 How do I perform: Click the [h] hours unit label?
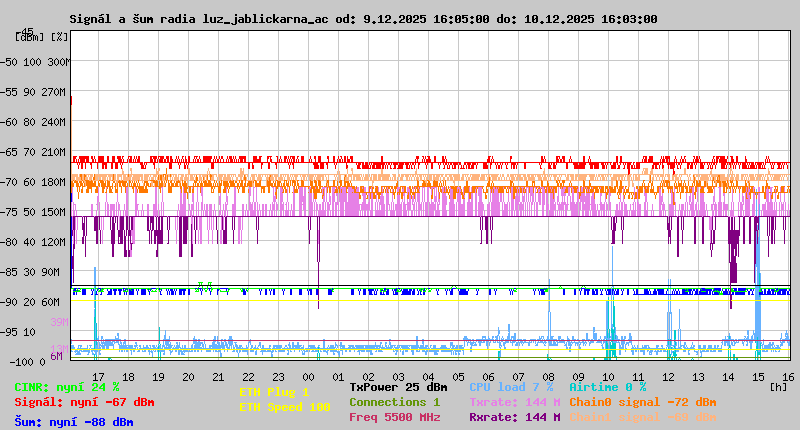pos(778,386)
